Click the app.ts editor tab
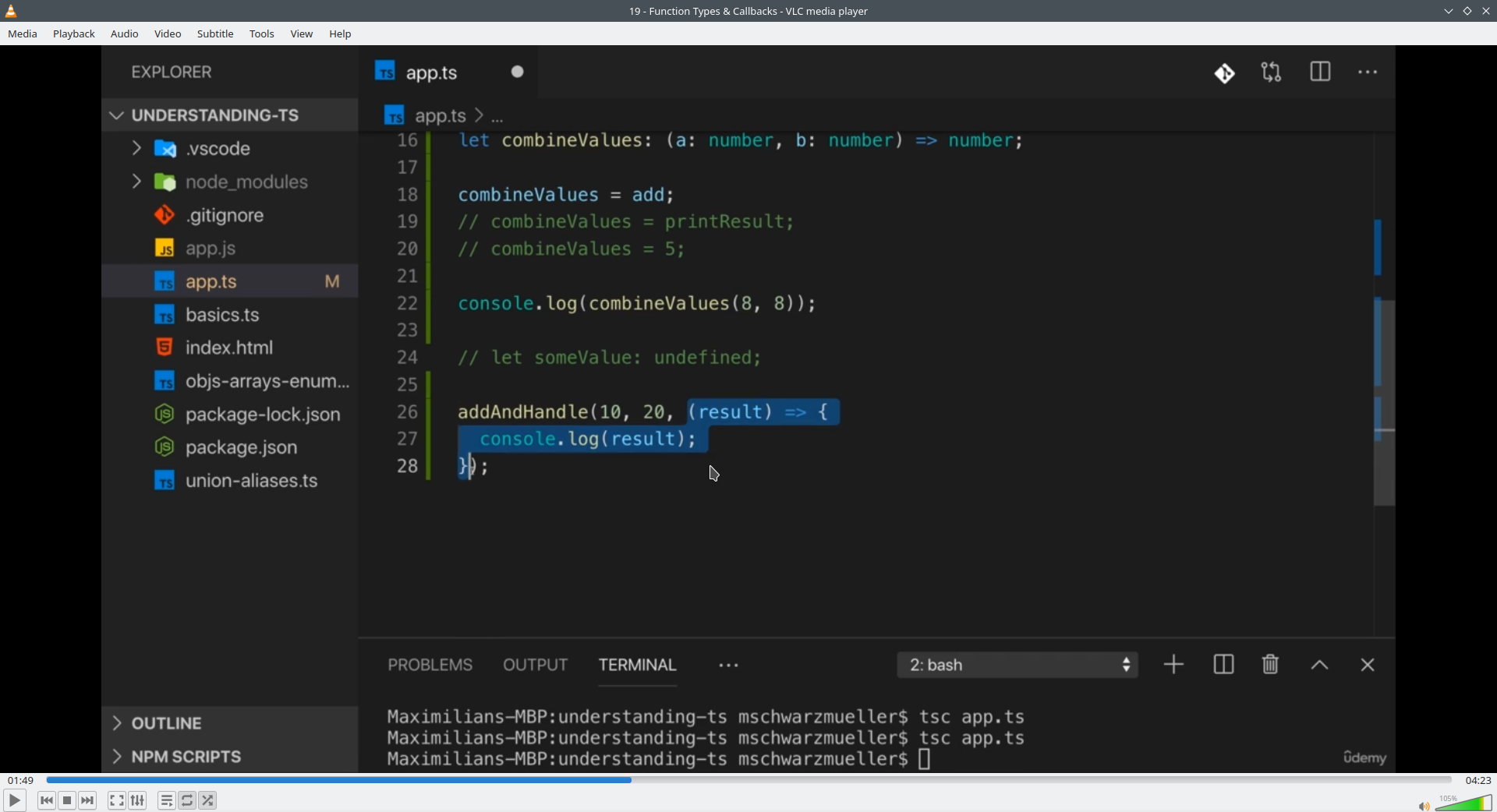 pyautogui.click(x=448, y=72)
